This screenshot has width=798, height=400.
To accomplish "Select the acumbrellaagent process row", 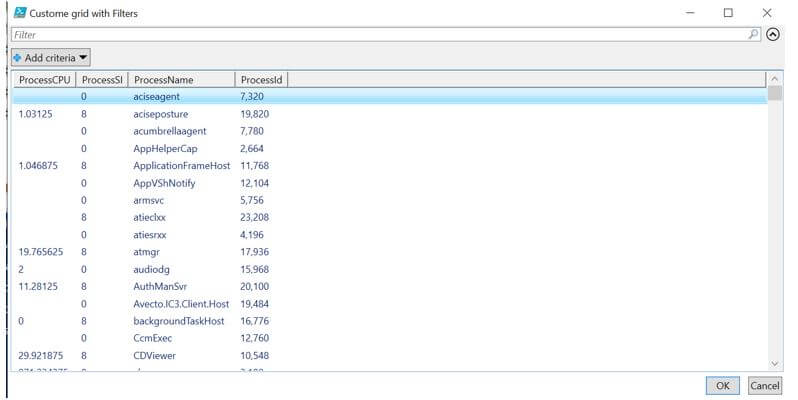I will coord(390,131).
